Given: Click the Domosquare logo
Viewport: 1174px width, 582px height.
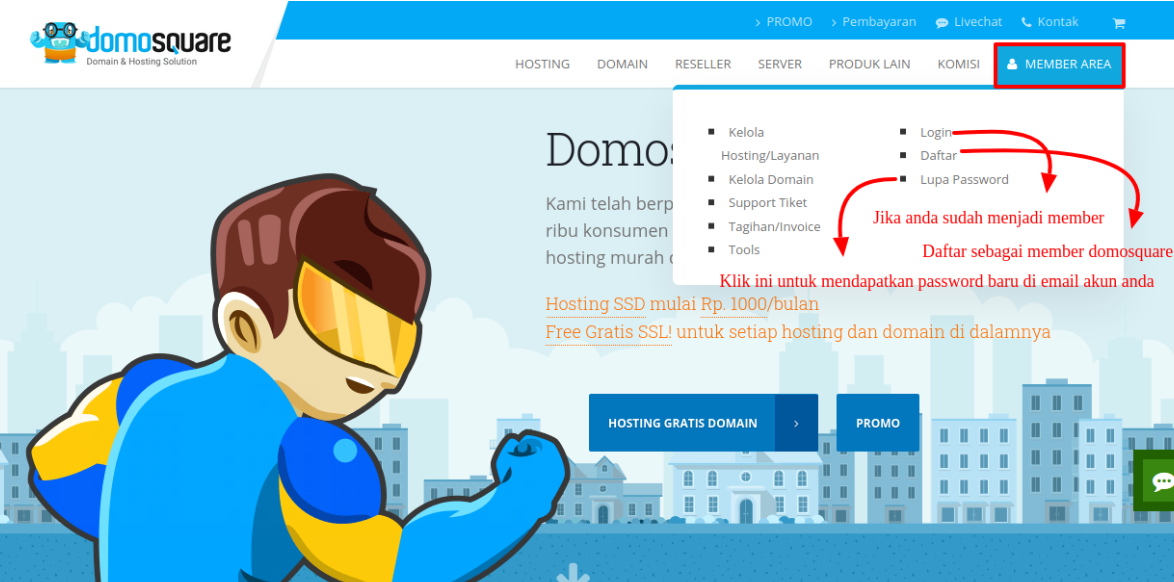Looking at the screenshot, I should tap(130, 43).
